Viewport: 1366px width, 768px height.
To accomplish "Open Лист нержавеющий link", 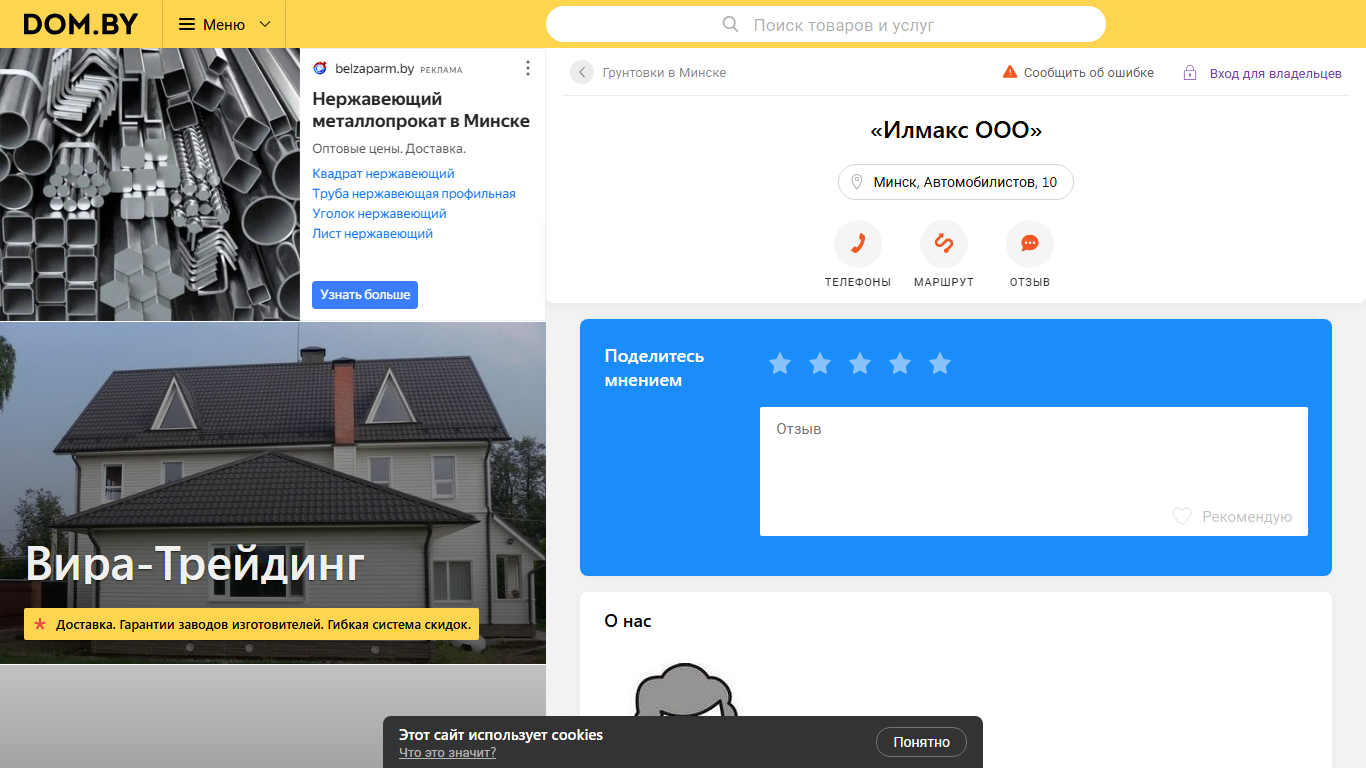I will 372,234.
